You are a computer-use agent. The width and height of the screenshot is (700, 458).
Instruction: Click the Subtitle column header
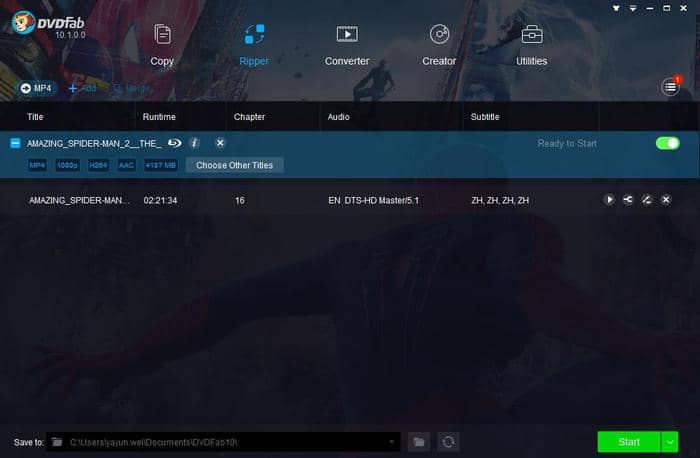click(x=485, y=117)
